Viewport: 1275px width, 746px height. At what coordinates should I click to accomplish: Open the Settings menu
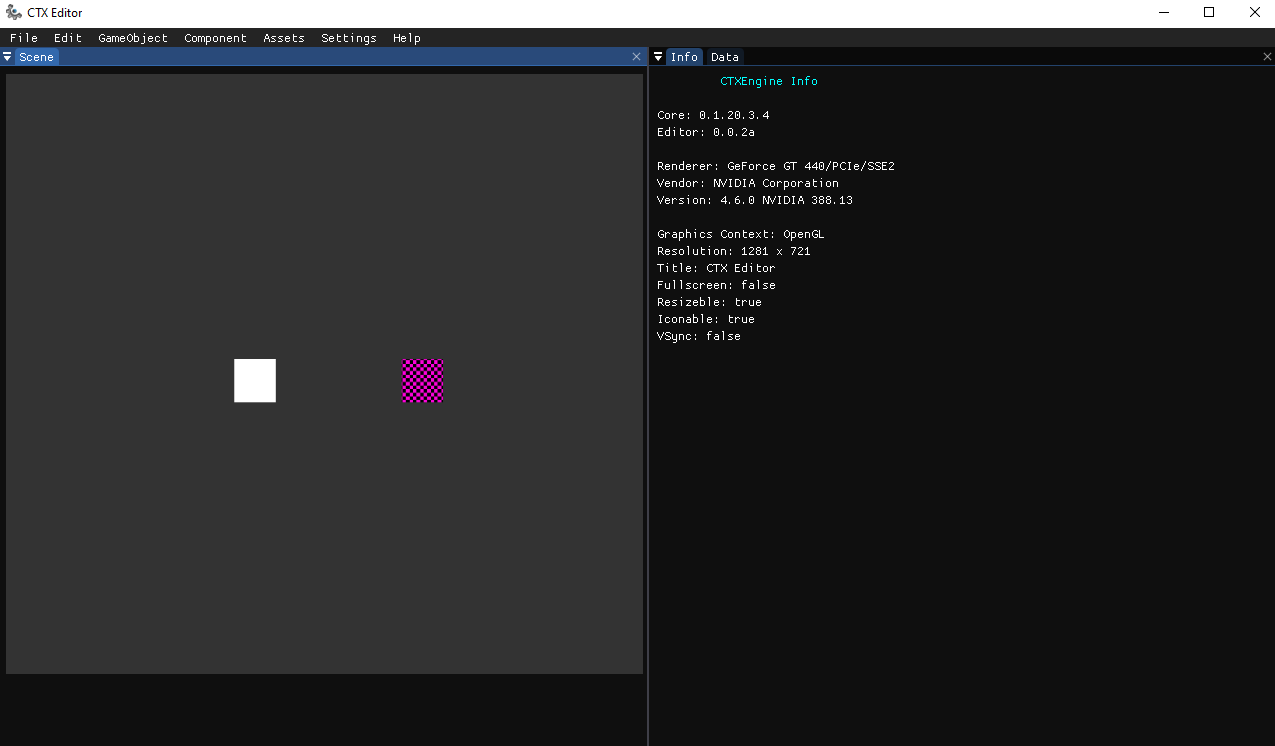point(349,38)
